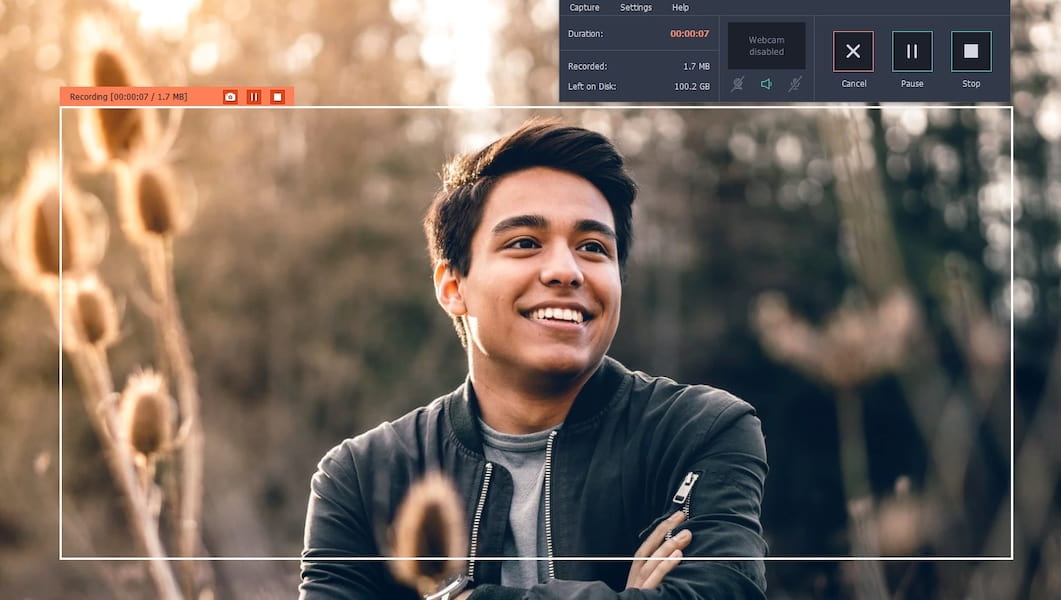Click the Left on Disk value 100.2 GB
This screenshot has width=1061, height=600.
click(x=690, y=86)
